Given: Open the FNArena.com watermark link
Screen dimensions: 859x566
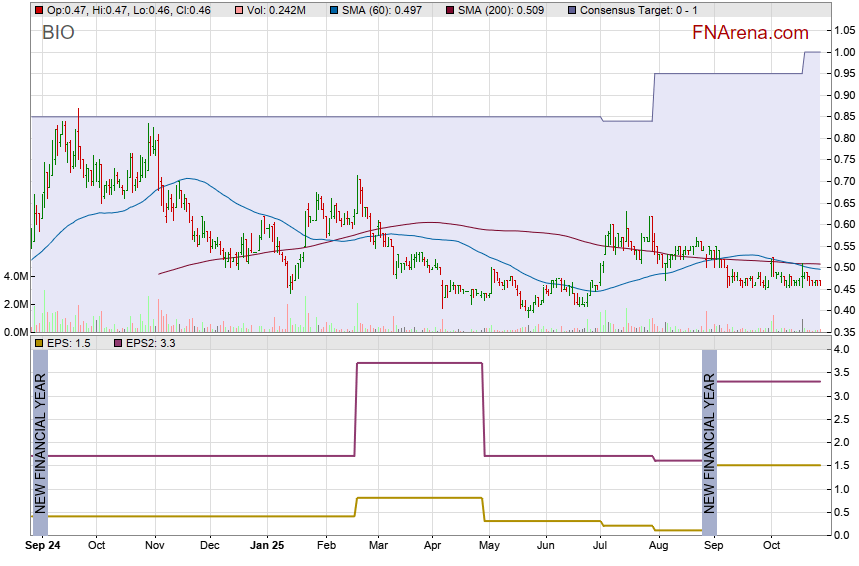Looking at the screenshot, I should pos(750,33).
